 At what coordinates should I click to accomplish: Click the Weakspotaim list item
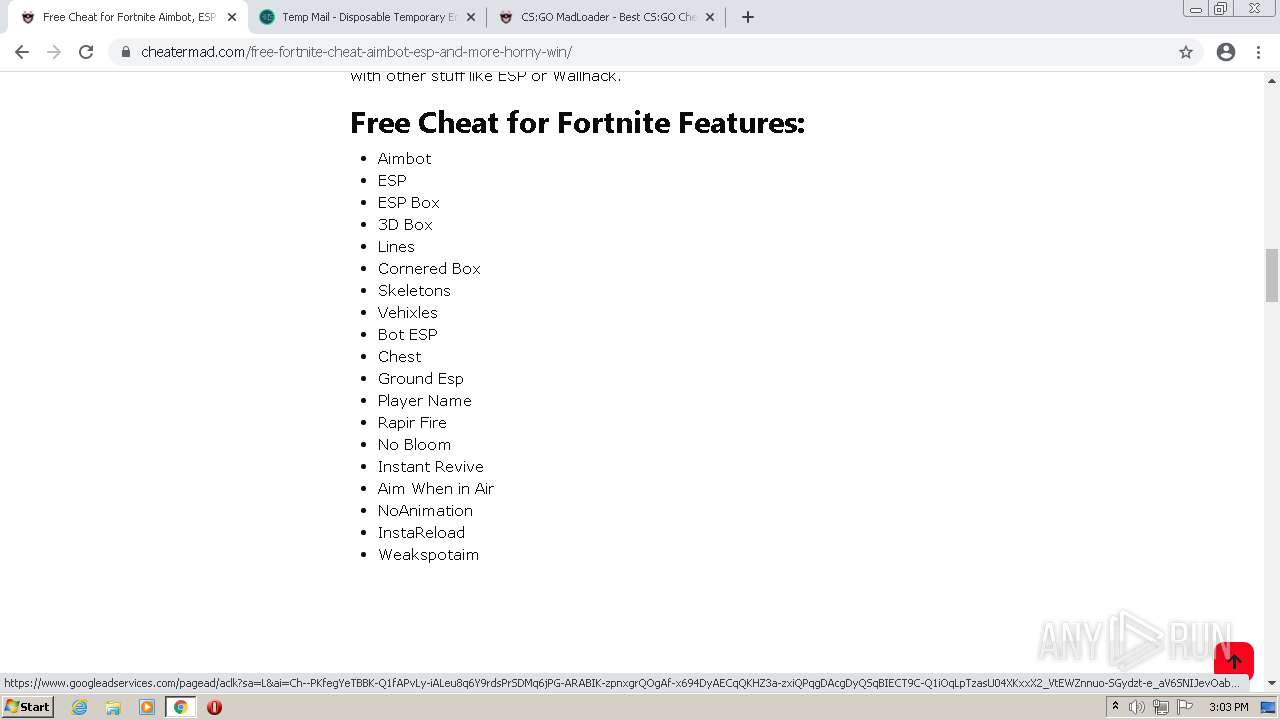click(428, 554)
